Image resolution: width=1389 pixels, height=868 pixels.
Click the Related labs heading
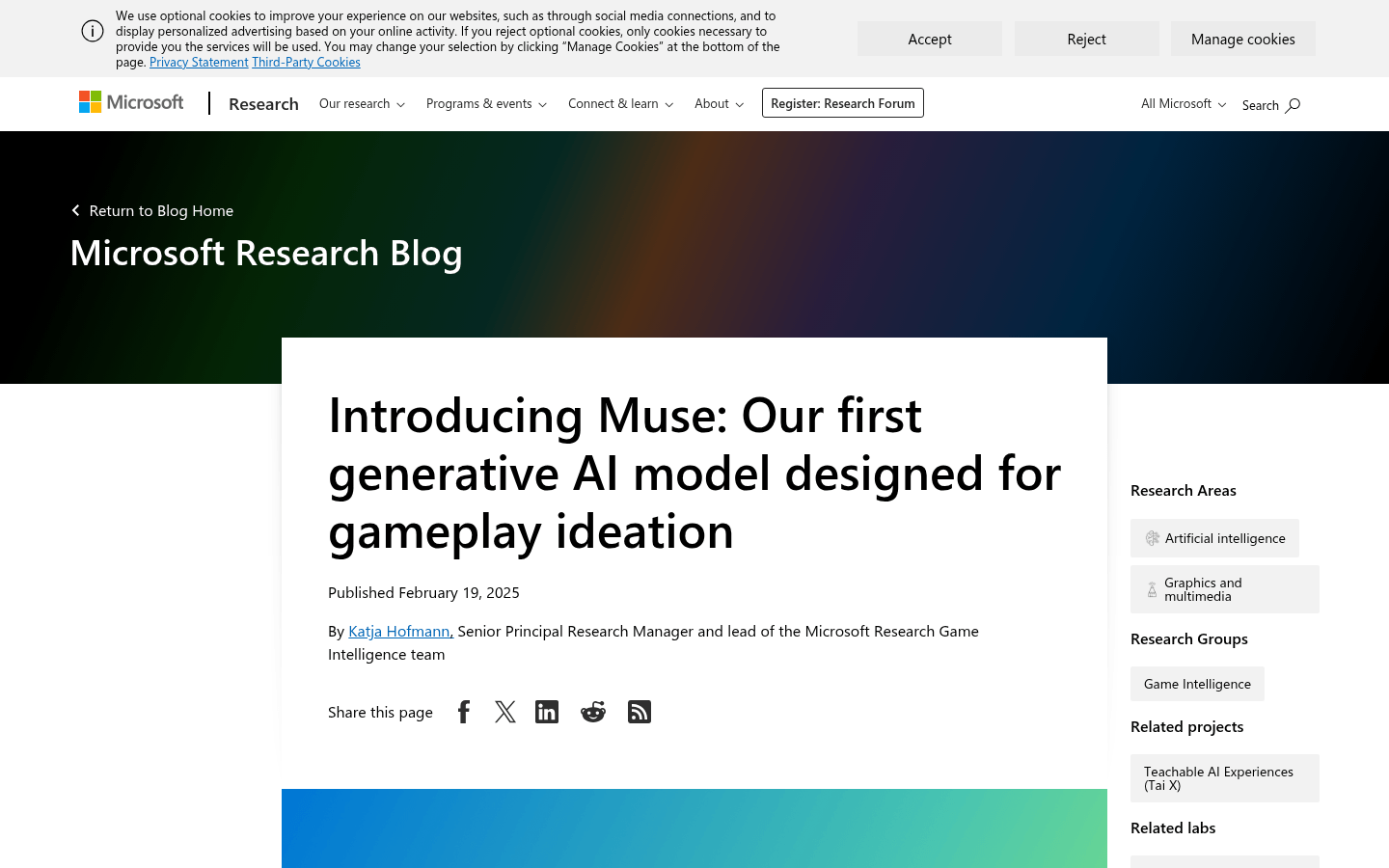click(1173, 827)
